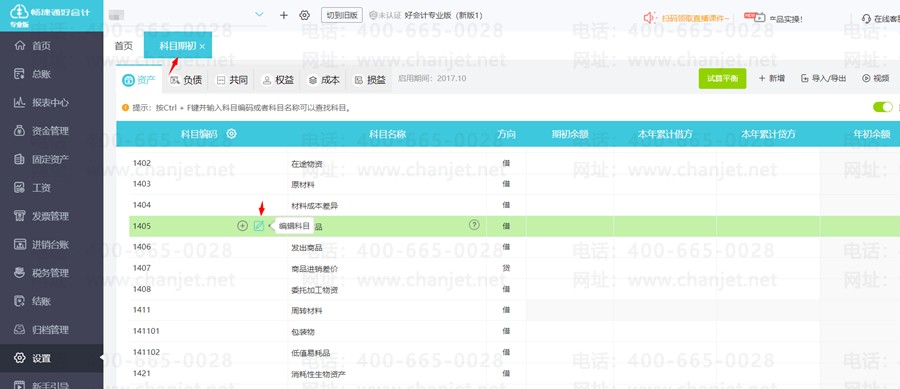This screenshot has height=389, width=900.
Task: Click 切到旧版 button
Action: click(x=342, y=15)
